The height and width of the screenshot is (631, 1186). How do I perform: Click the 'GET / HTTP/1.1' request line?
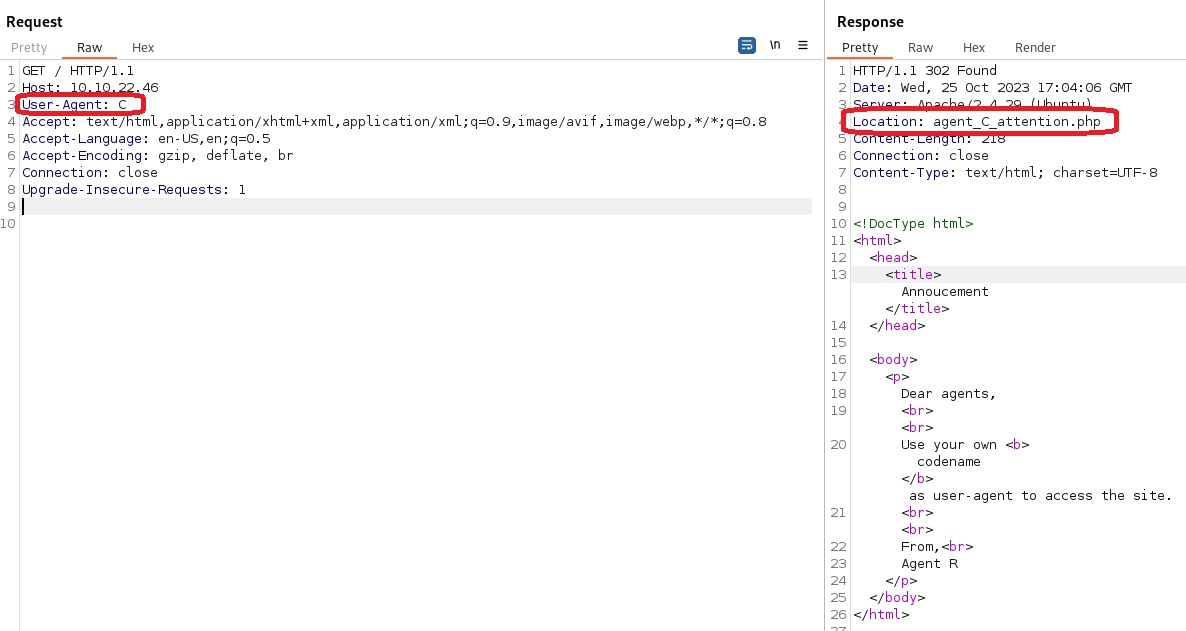pyautogui.click(x=78, y=70)
